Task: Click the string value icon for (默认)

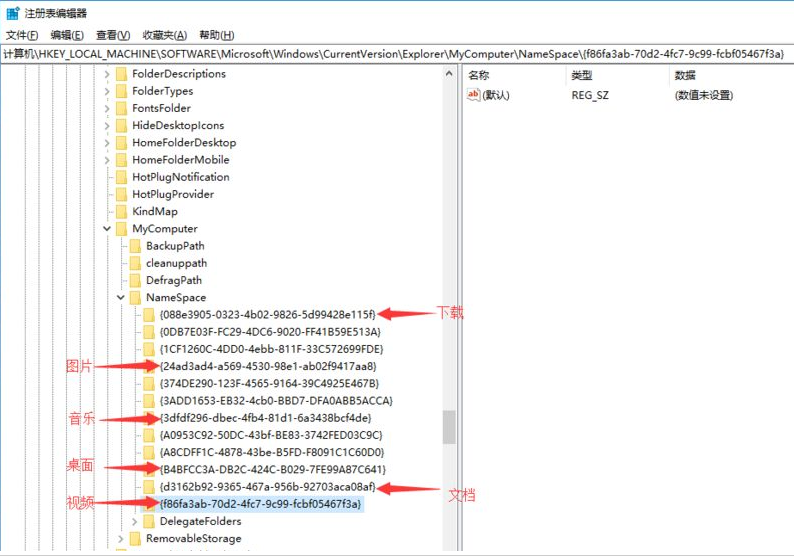Action: (474, 95)
